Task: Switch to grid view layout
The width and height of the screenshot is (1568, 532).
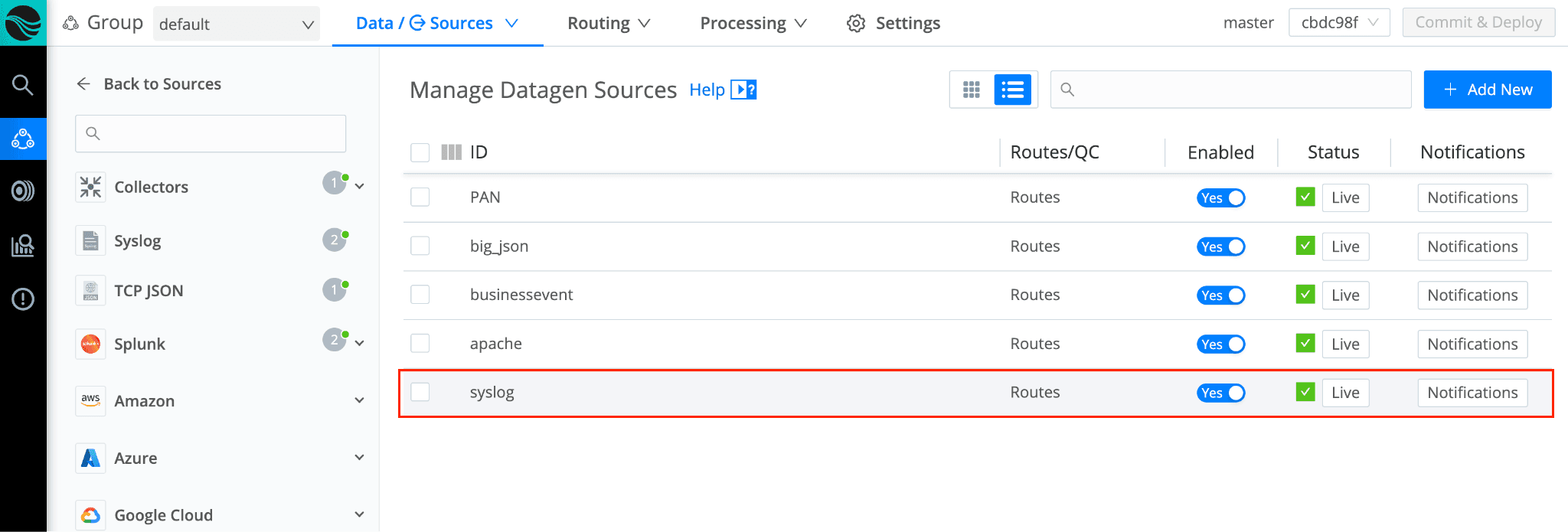Action: point(972,90)
